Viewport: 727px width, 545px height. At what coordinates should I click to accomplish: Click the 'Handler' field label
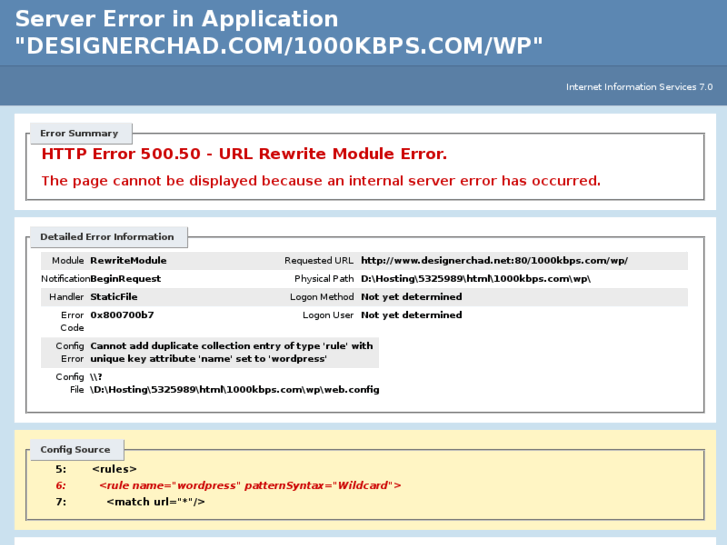pos(66,297)
